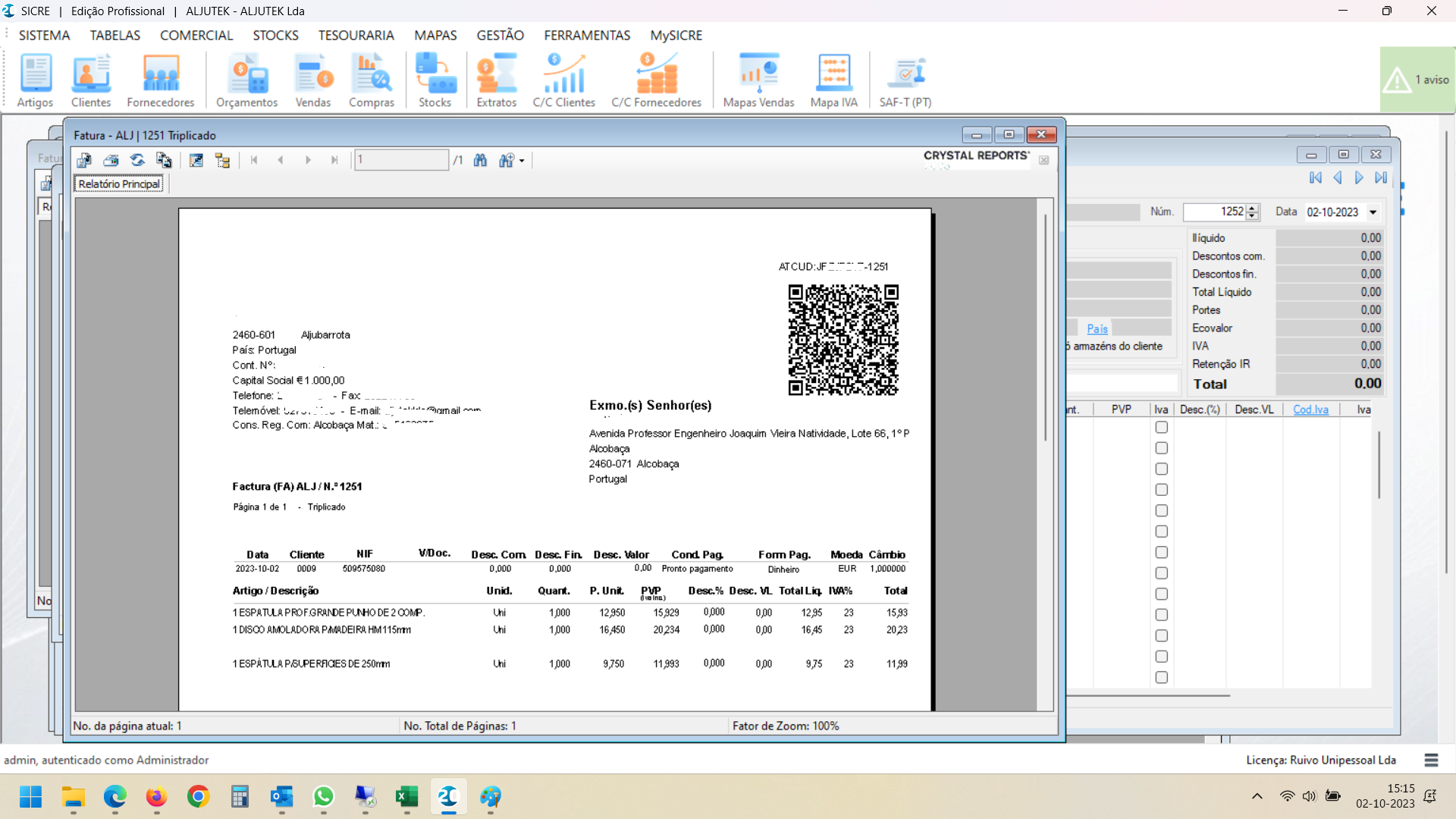Go to previous report page

(x=281, y=160)
